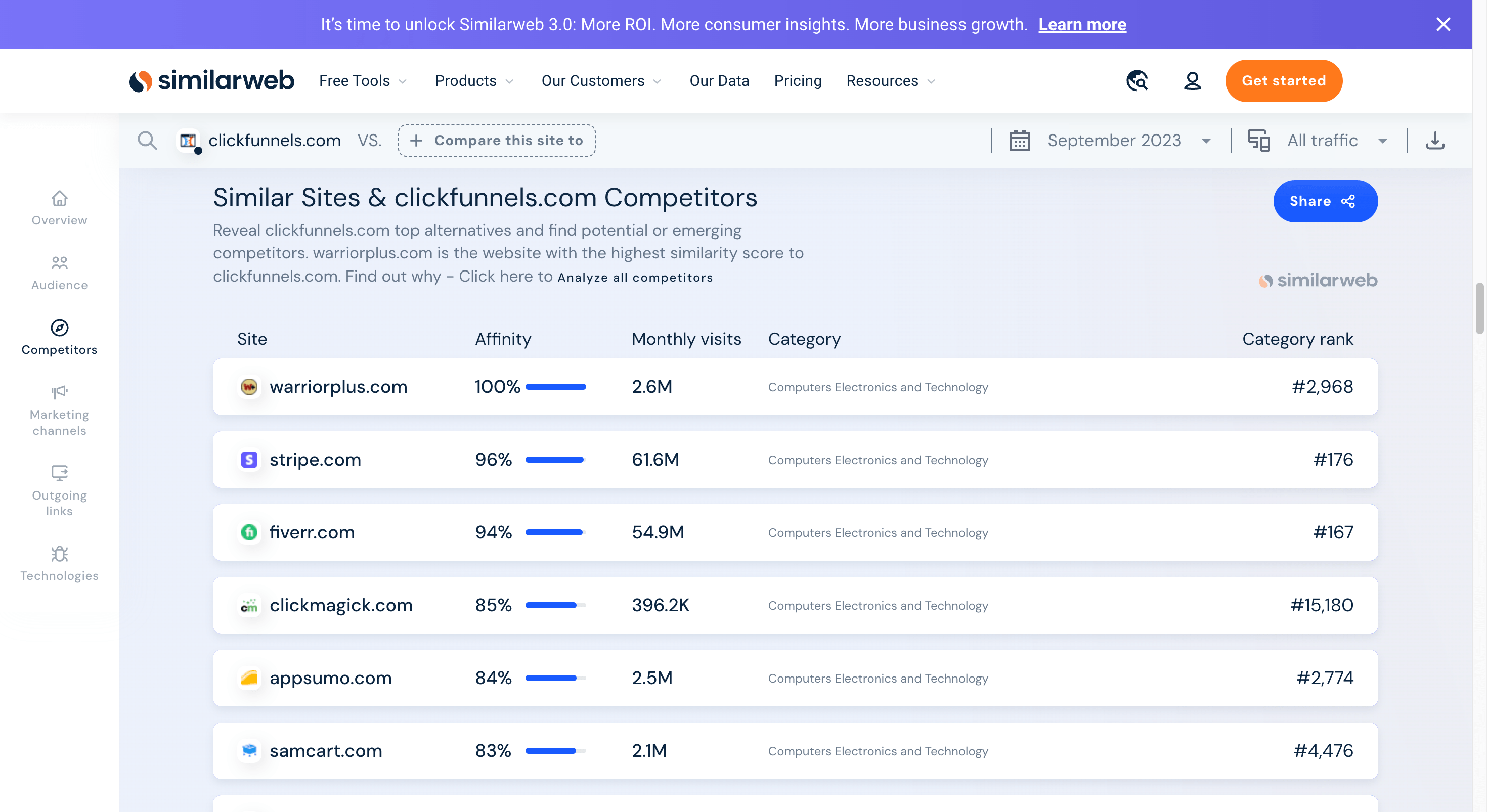Open the Overview sidebar section

(x=60, y=208)
